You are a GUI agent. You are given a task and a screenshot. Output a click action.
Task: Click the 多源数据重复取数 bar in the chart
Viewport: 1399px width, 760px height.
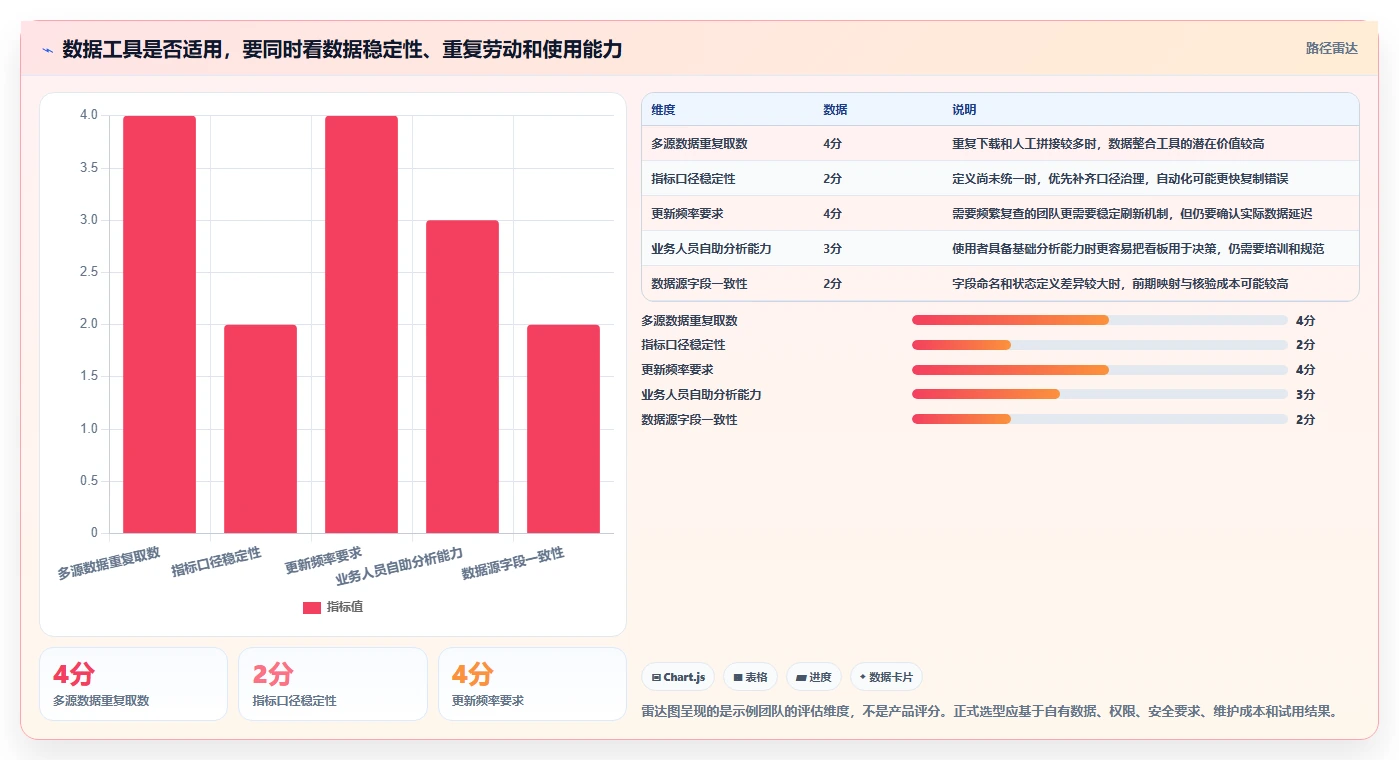pos(159,324)
